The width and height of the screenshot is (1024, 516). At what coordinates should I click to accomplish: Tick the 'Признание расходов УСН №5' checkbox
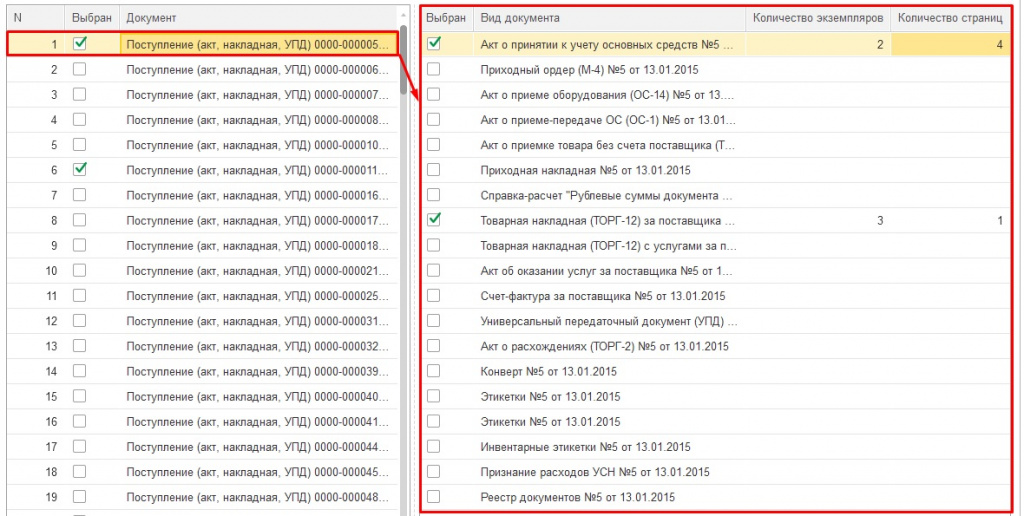click(434, 472)
